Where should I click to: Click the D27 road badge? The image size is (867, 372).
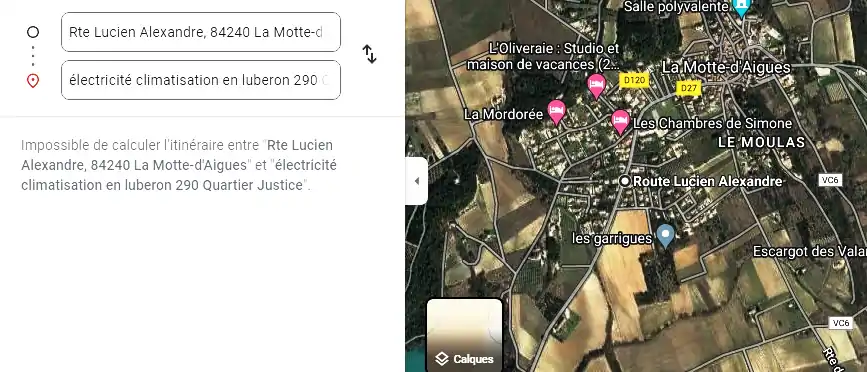click(689, 88)
